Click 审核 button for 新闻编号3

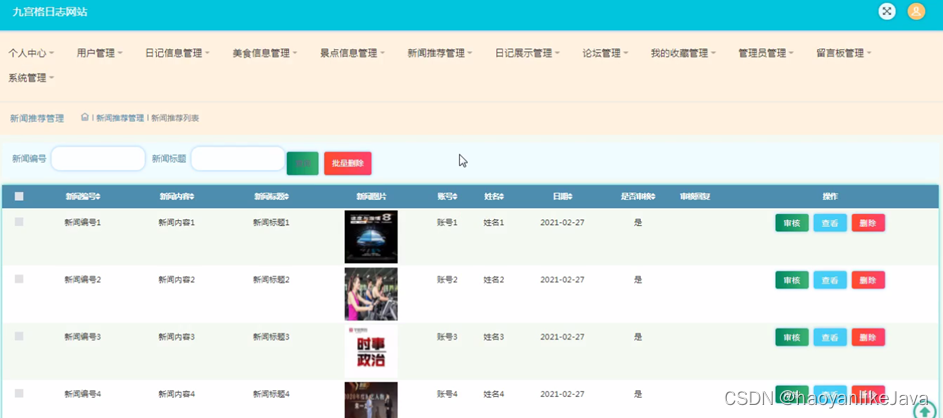click(x=791, y=337)
